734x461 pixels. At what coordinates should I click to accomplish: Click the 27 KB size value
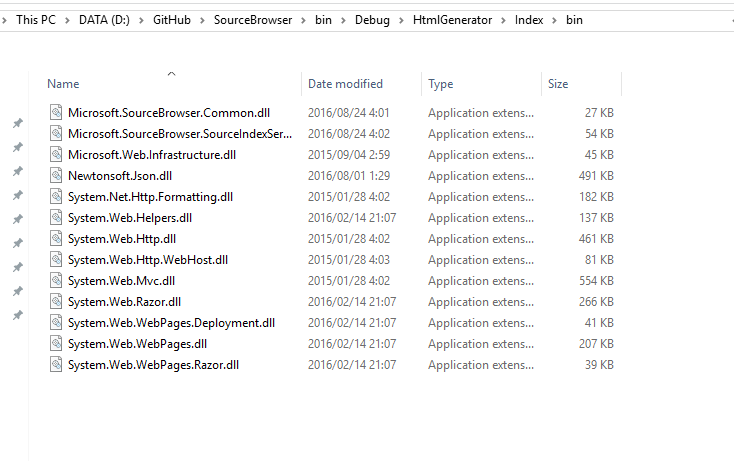click(599, 113)
